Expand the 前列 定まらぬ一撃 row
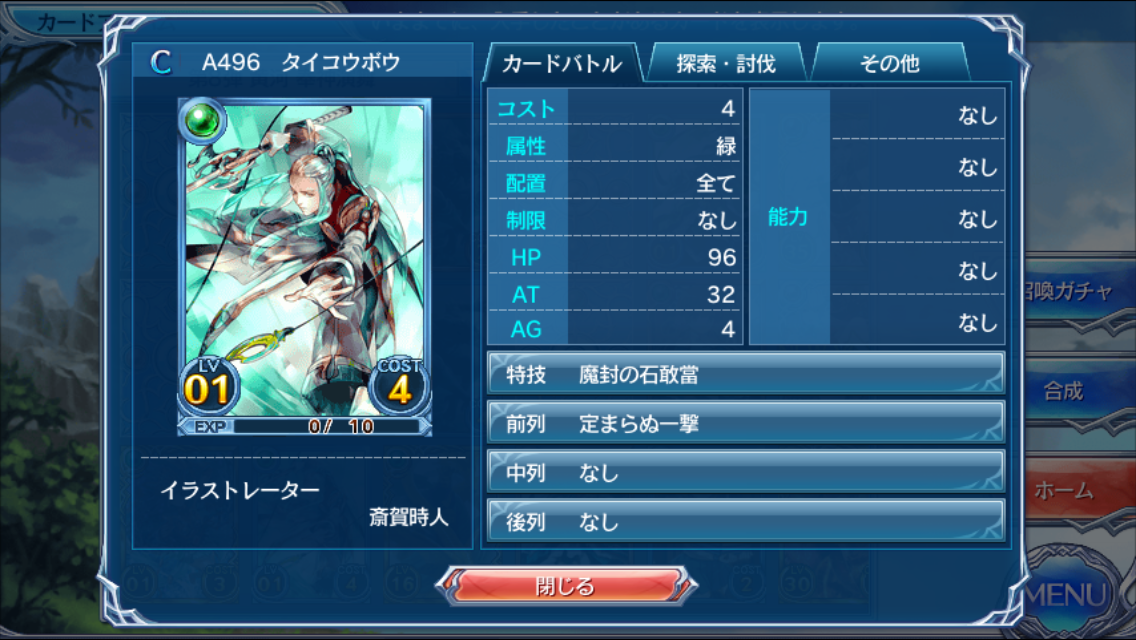Screen dimensions: 1136x640 point(746,423)
